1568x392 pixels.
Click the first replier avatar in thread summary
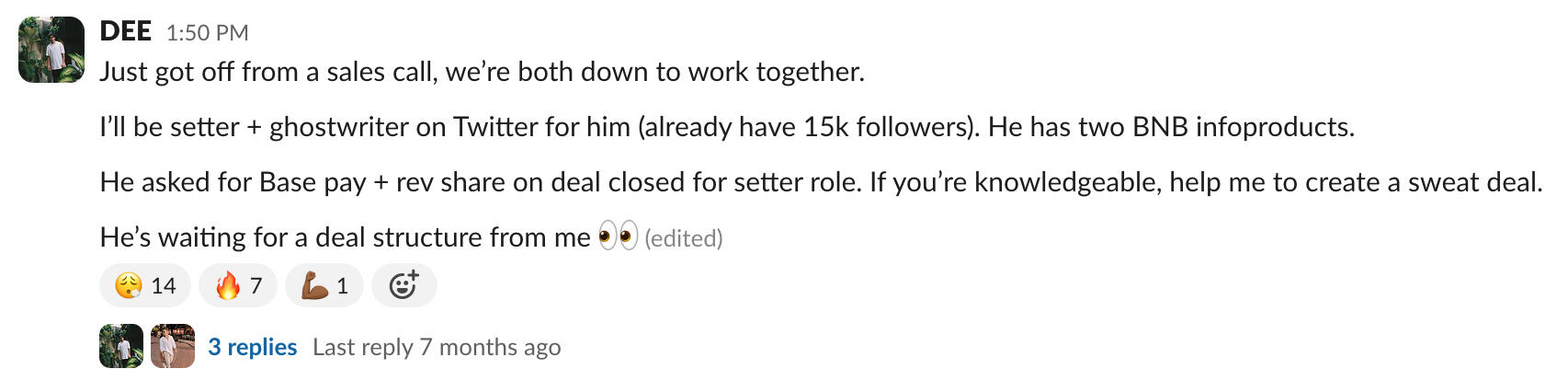coord(121,346)
